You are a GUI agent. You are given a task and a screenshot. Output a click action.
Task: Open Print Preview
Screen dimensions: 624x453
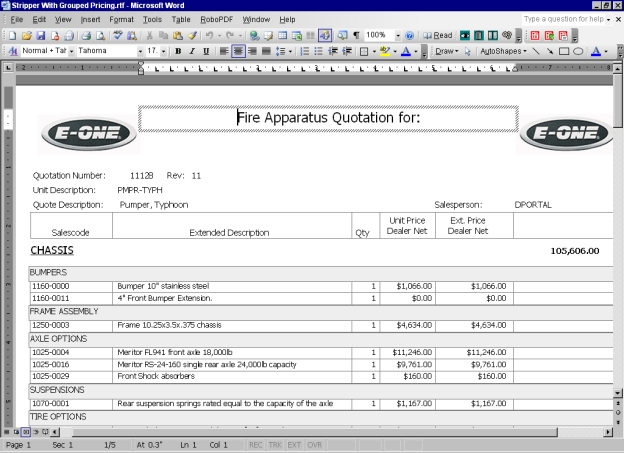(100, 36)
